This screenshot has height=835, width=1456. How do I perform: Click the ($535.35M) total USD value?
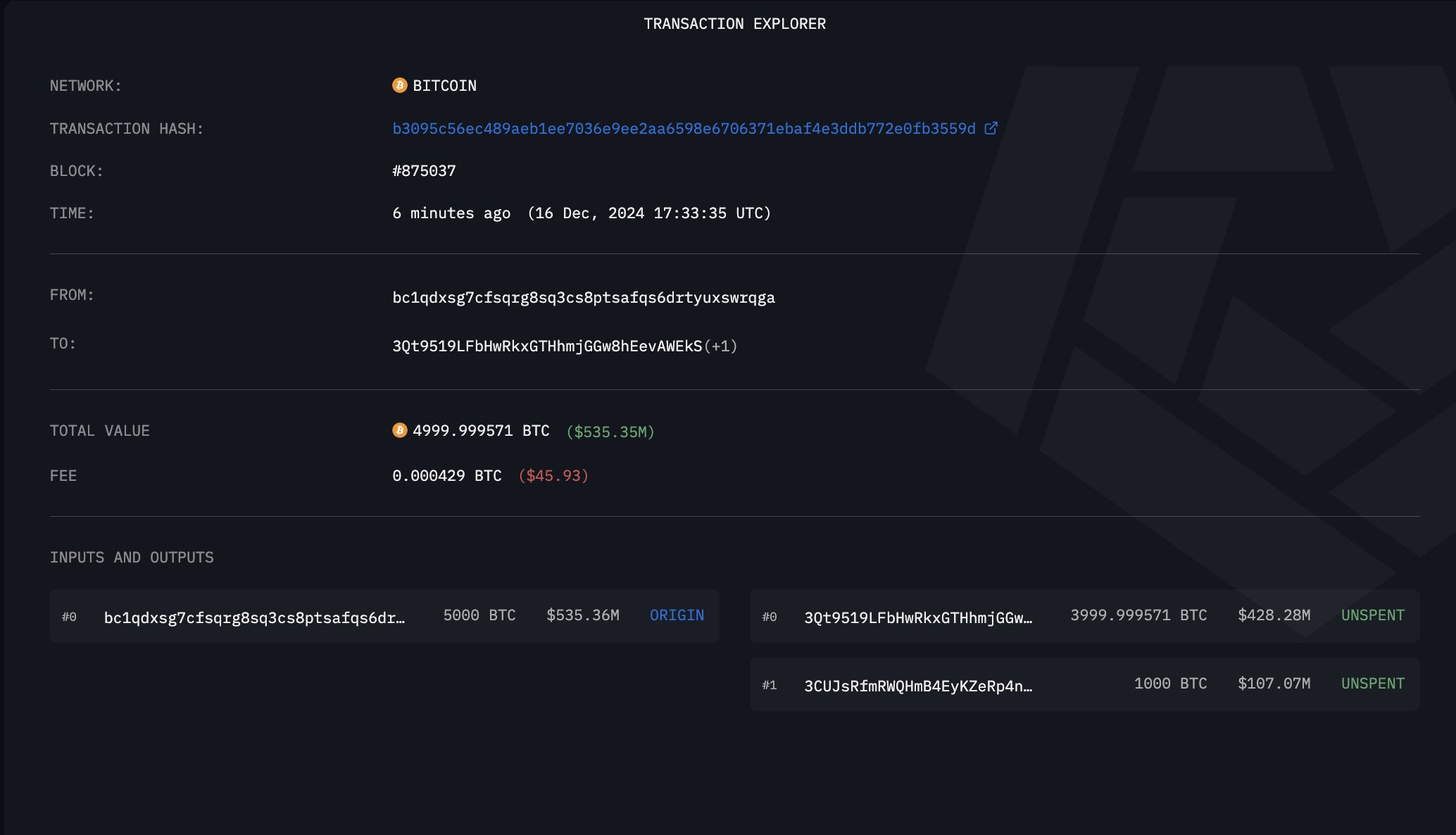610,432
